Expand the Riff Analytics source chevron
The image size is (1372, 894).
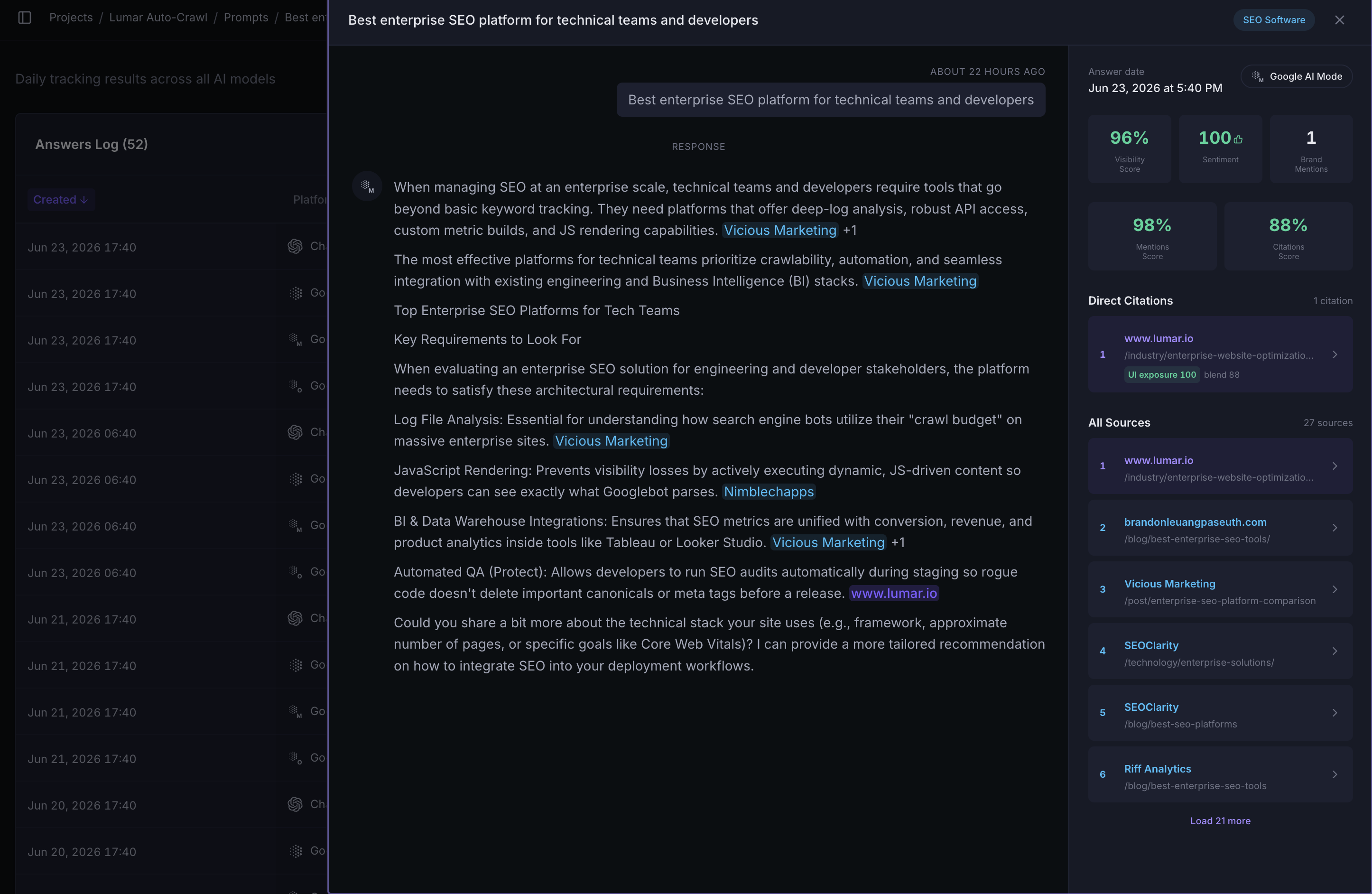[1335, 774]
